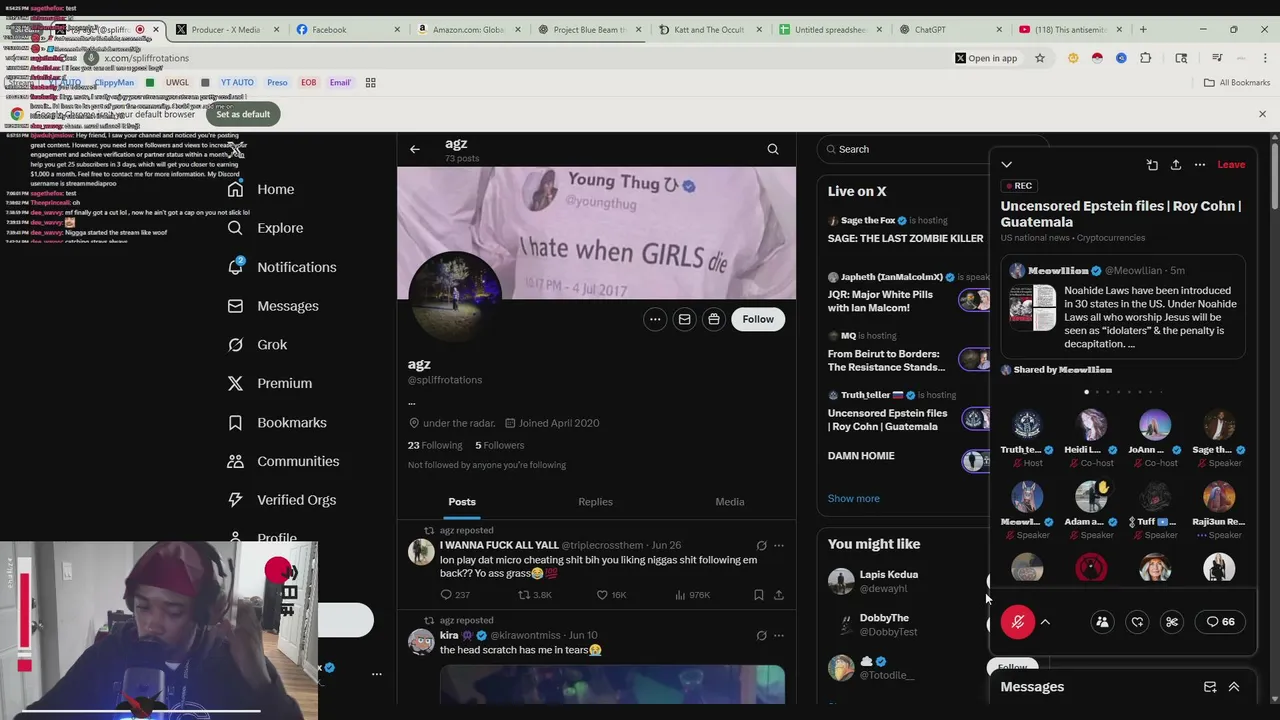Viewport: 1280px width, 720px height.
Task: Open the All Bookmarks folder
Action: point(1237,83)
